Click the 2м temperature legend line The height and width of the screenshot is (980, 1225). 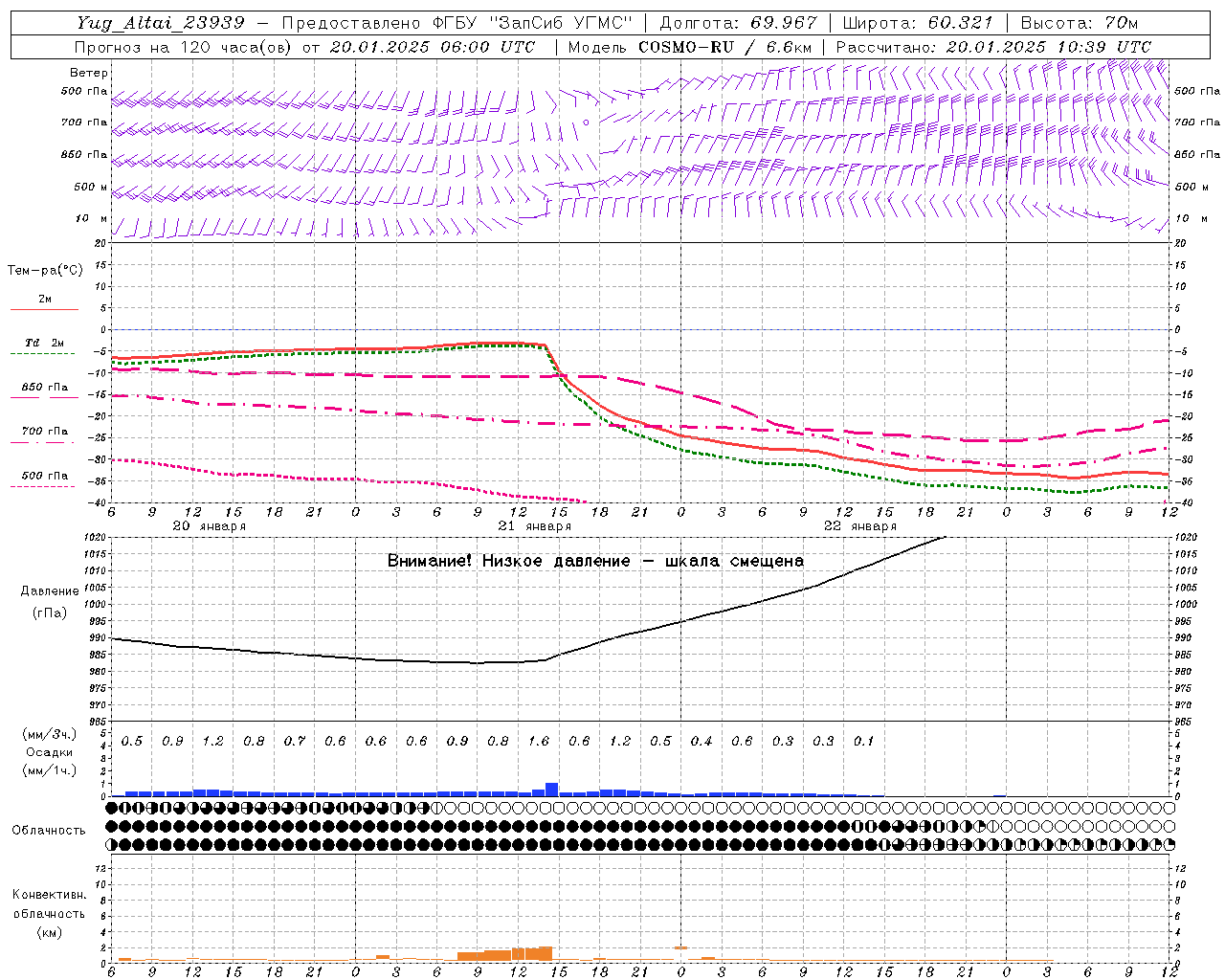(x=44, y=309)
